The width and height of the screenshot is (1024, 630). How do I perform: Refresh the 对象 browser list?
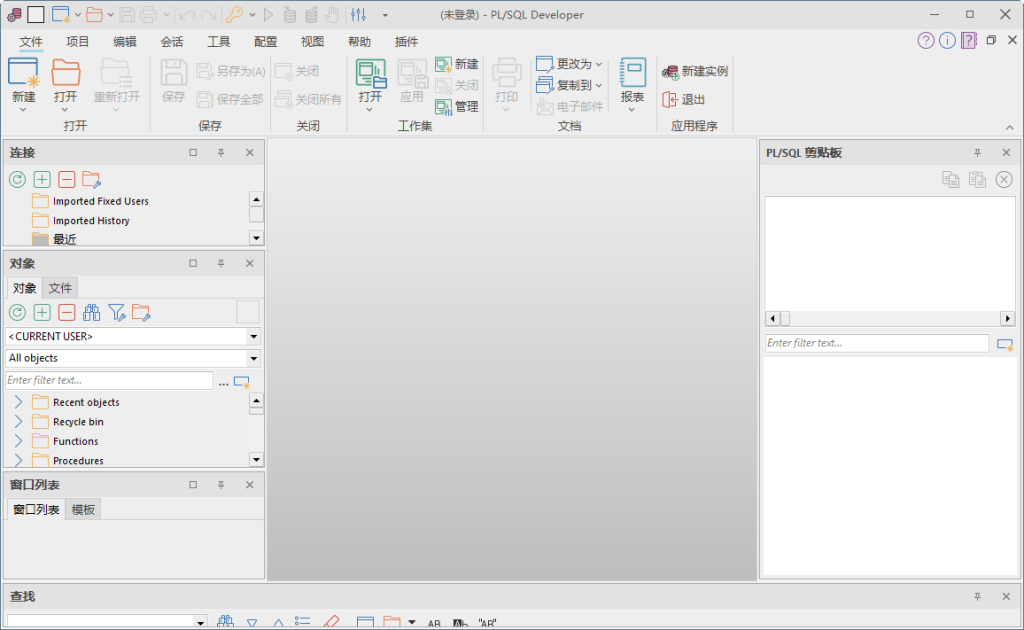tap(17, 312)
